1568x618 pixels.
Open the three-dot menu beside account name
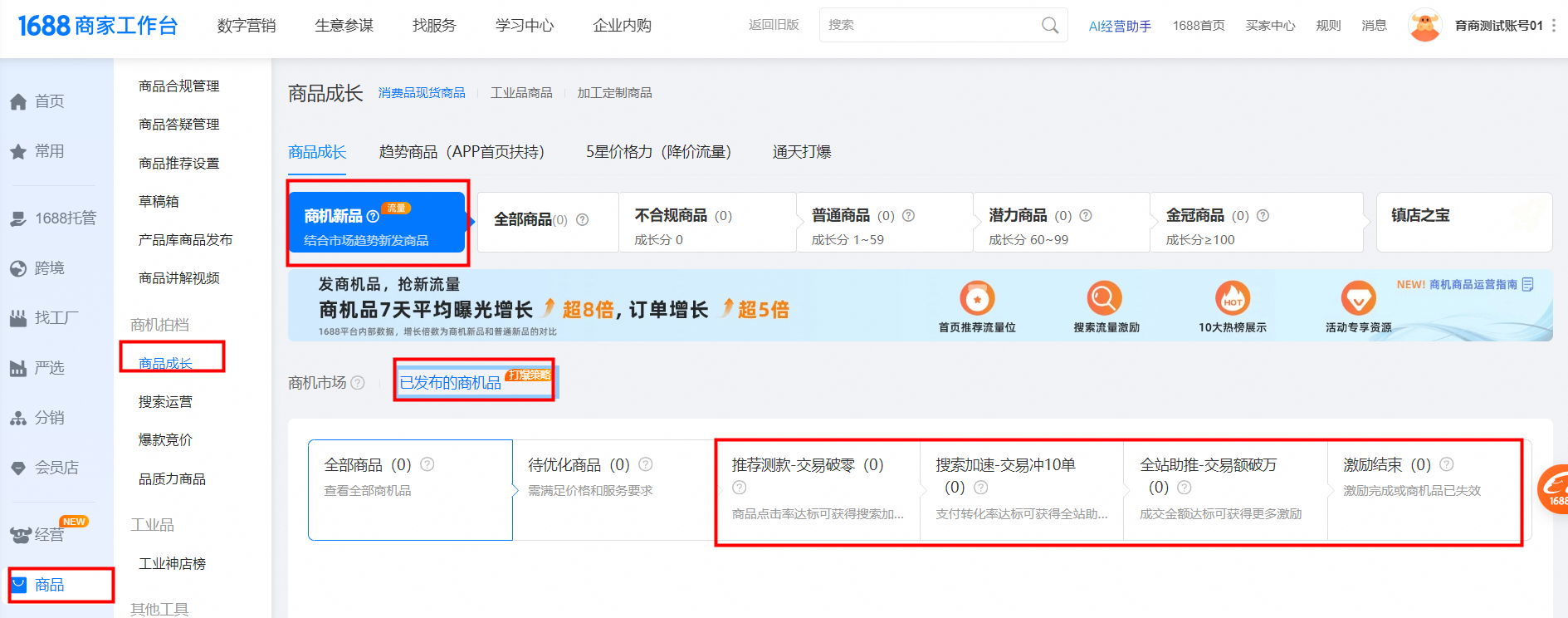[1554, 26]
